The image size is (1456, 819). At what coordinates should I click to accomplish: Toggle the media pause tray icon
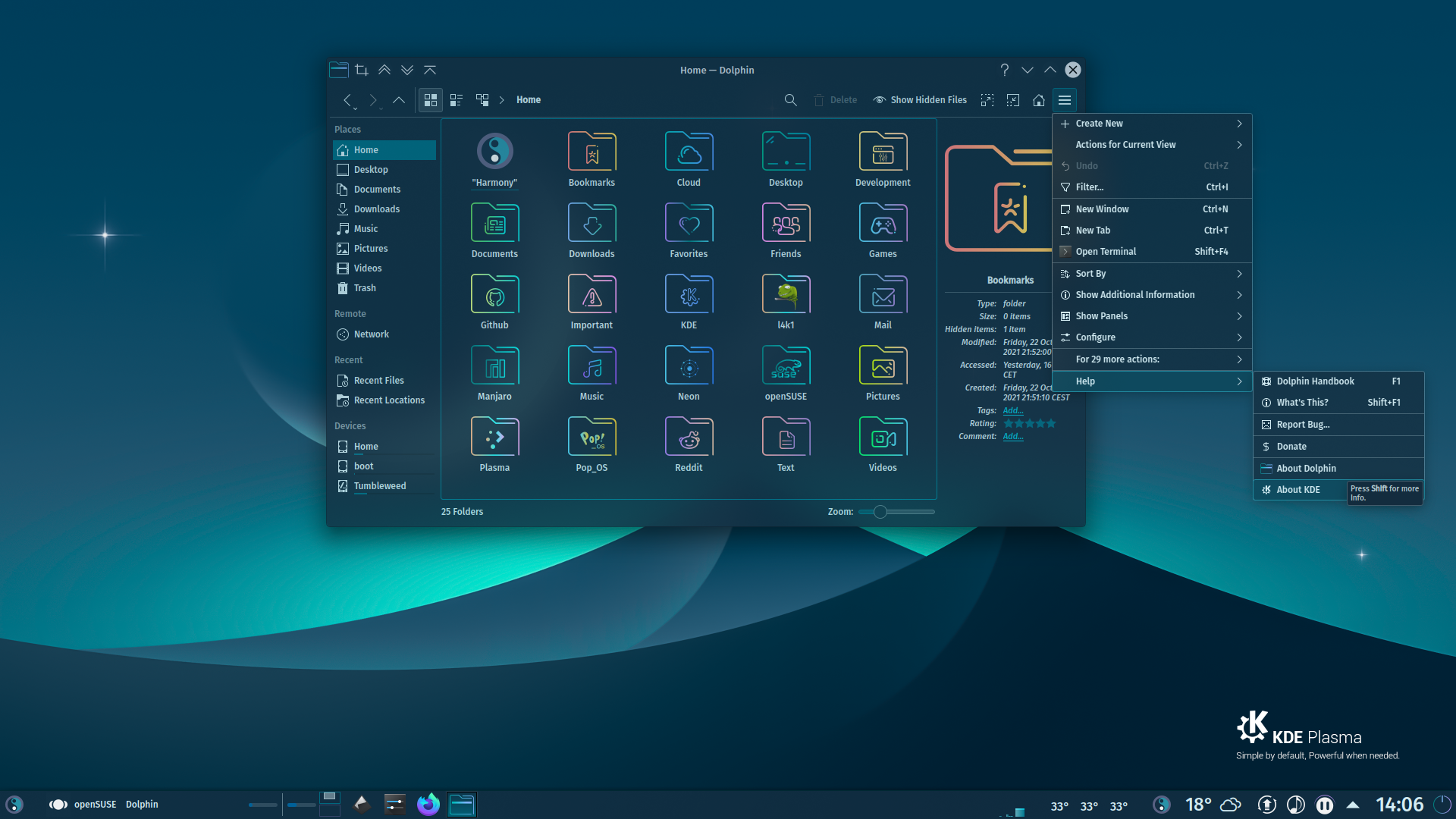pos(1324,805)
